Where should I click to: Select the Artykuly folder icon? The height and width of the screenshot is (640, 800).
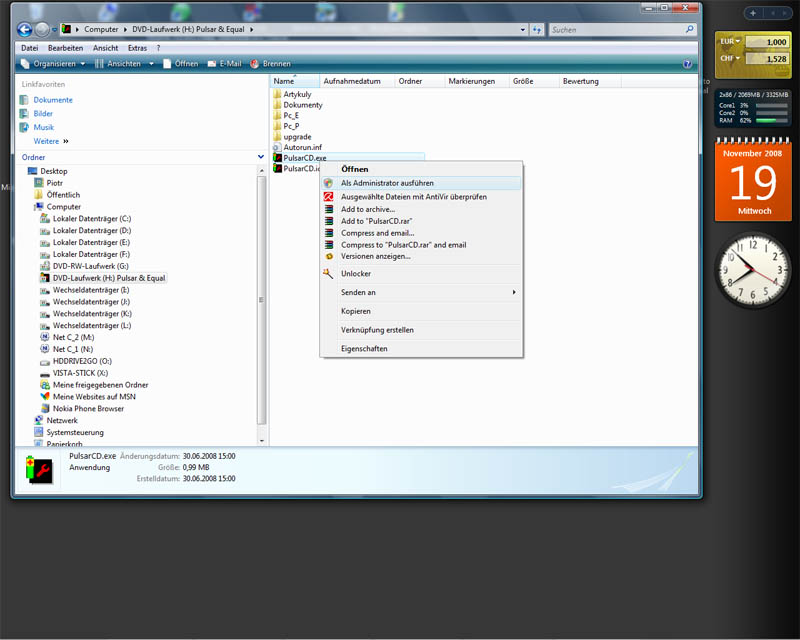(278, 94)
